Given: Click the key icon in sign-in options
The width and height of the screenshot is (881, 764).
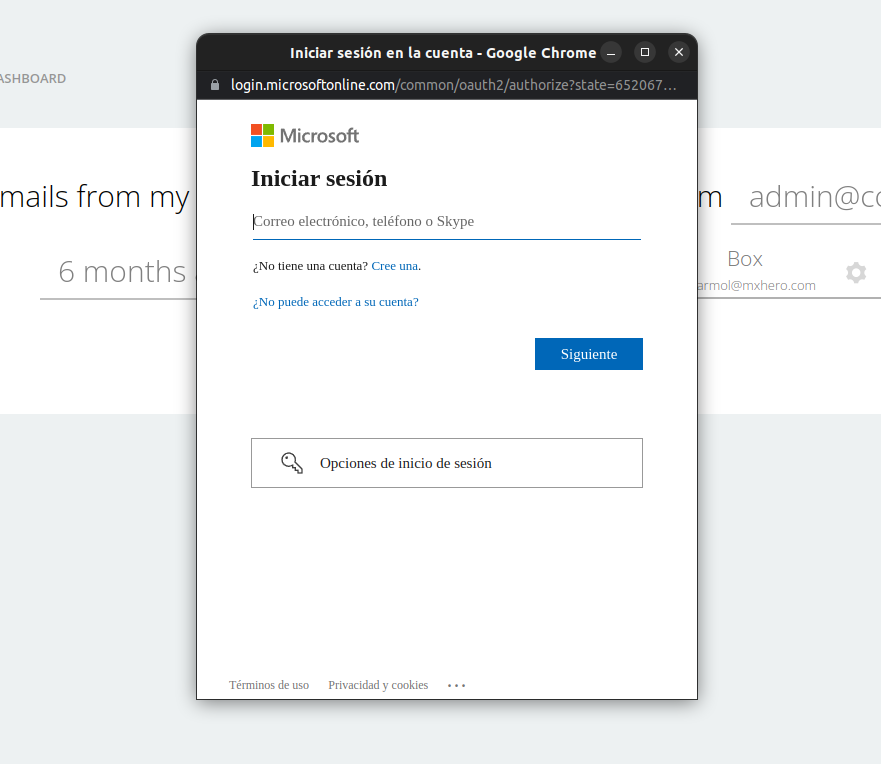Looking at the screenshot, I should pos(292,463).
